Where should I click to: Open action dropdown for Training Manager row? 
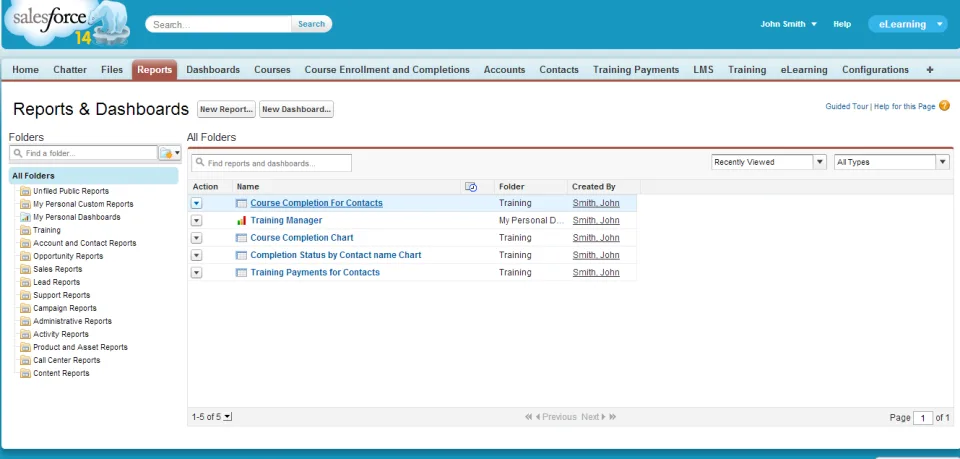click(197, 221)
